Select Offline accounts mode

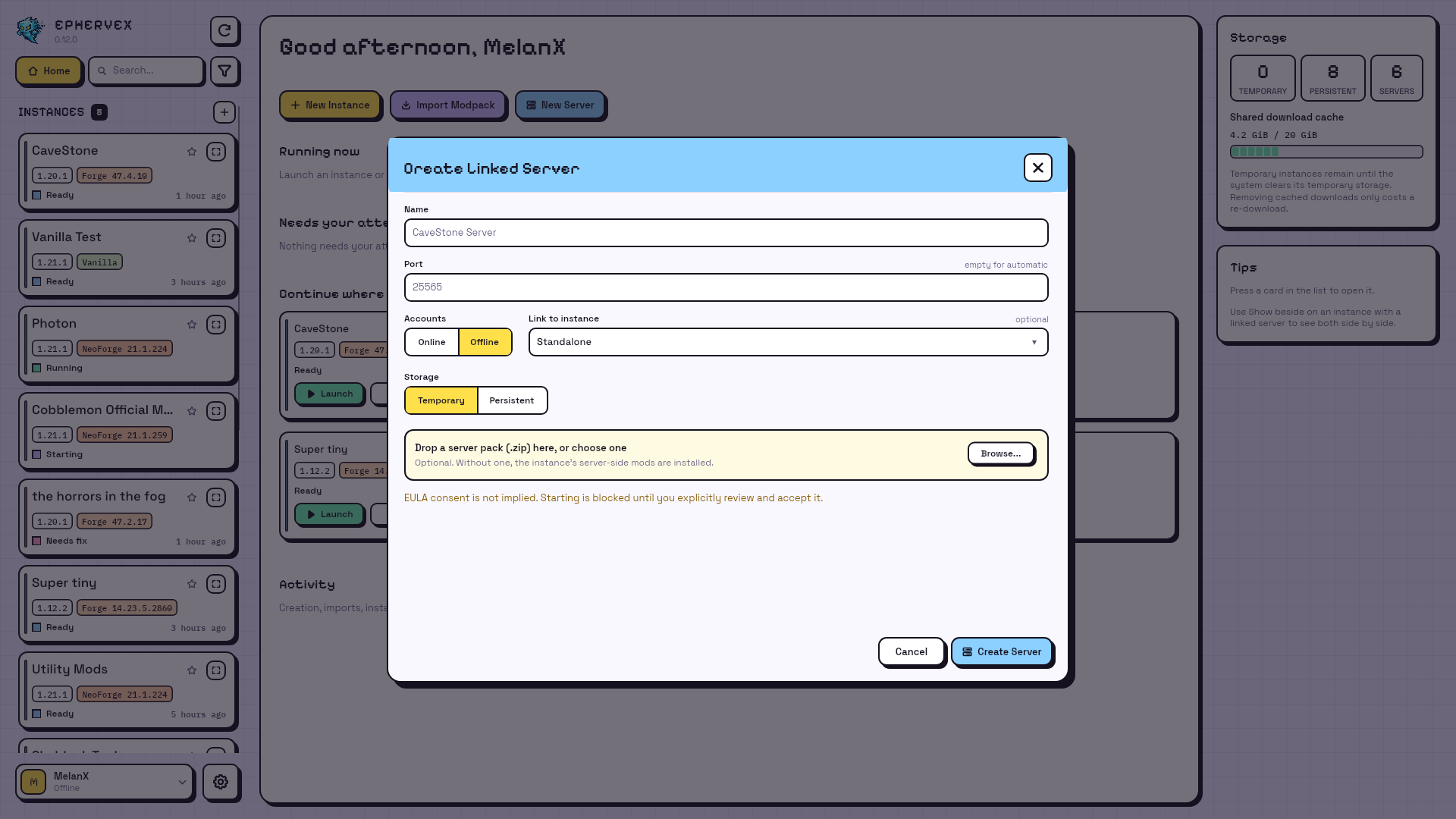coord(485,342)
